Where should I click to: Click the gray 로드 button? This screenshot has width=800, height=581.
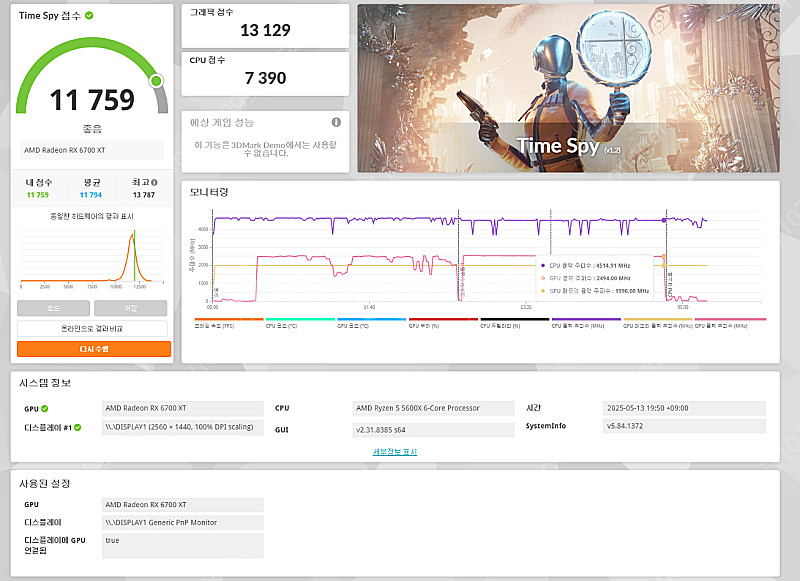pos(54,308)
